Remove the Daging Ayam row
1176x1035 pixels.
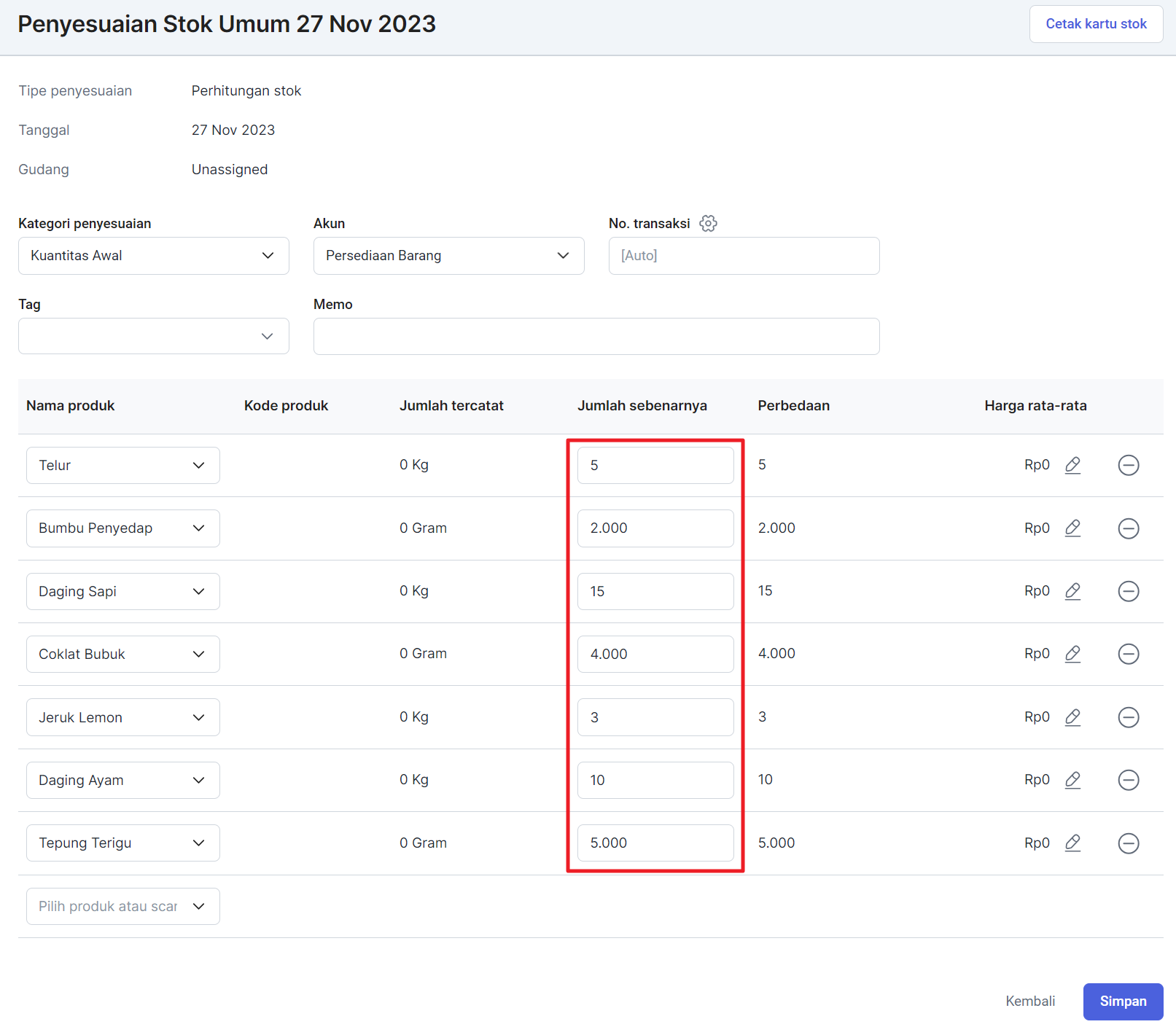click(x=1129, y=780)
